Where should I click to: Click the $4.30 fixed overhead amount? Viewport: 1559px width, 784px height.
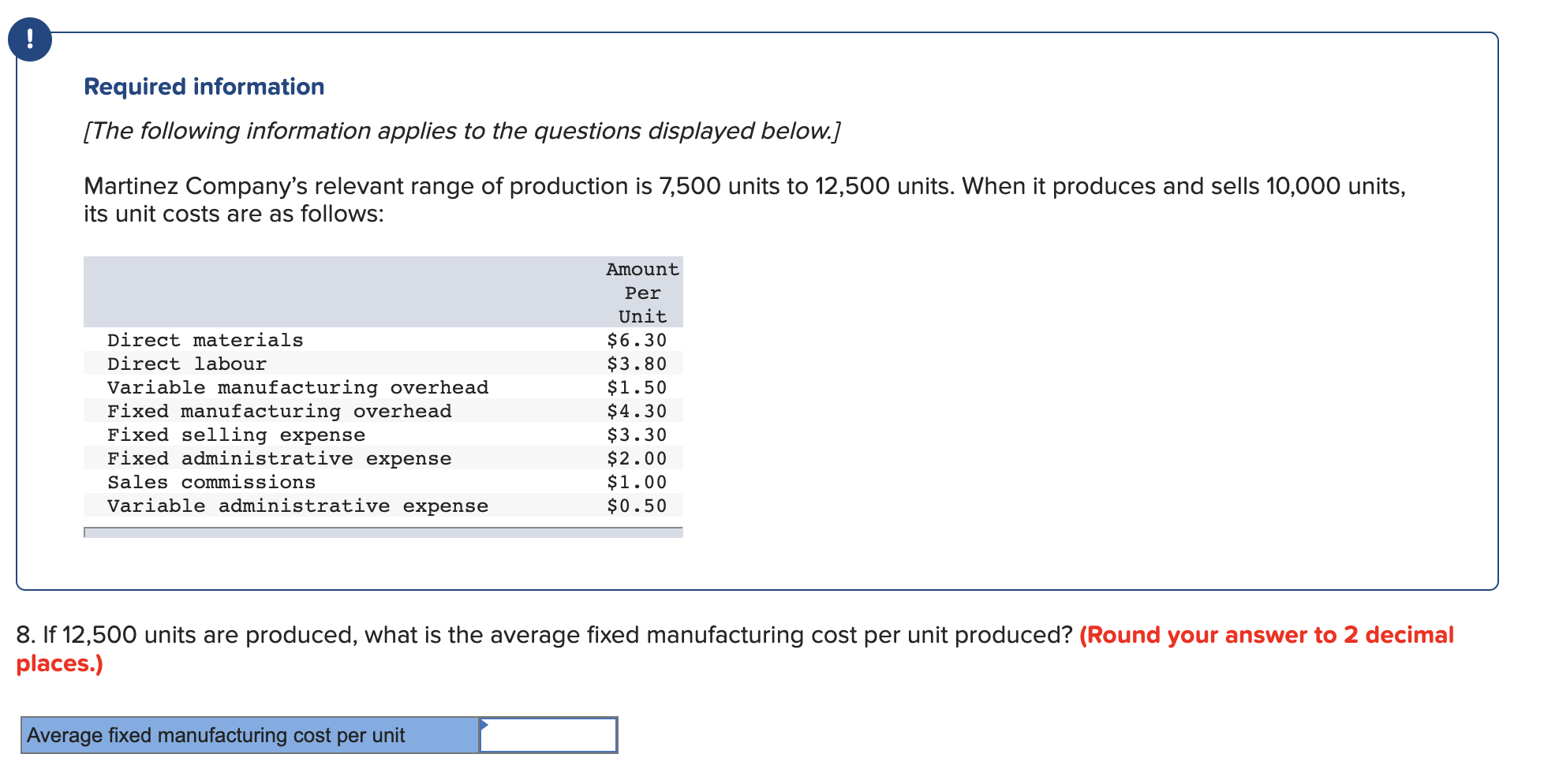click(x=636, y=411)
